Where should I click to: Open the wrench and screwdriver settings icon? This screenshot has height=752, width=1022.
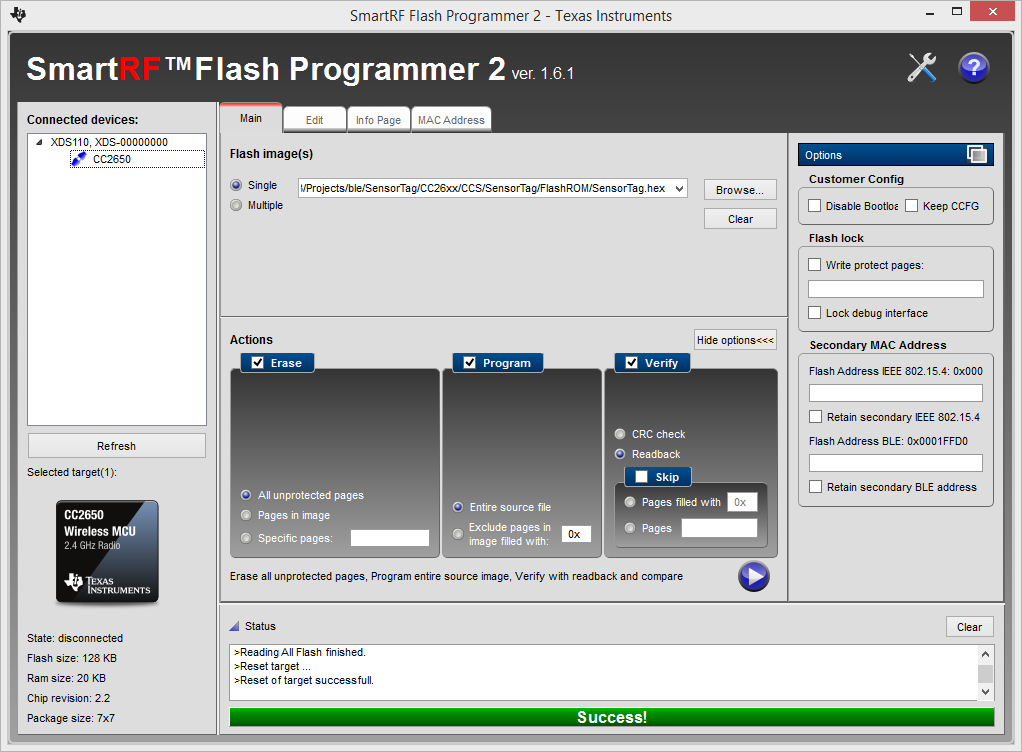pos(922,67)
